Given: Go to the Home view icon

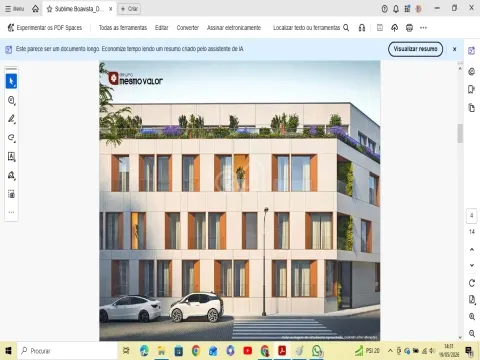Looking at the screenshot, I should 35,9.
